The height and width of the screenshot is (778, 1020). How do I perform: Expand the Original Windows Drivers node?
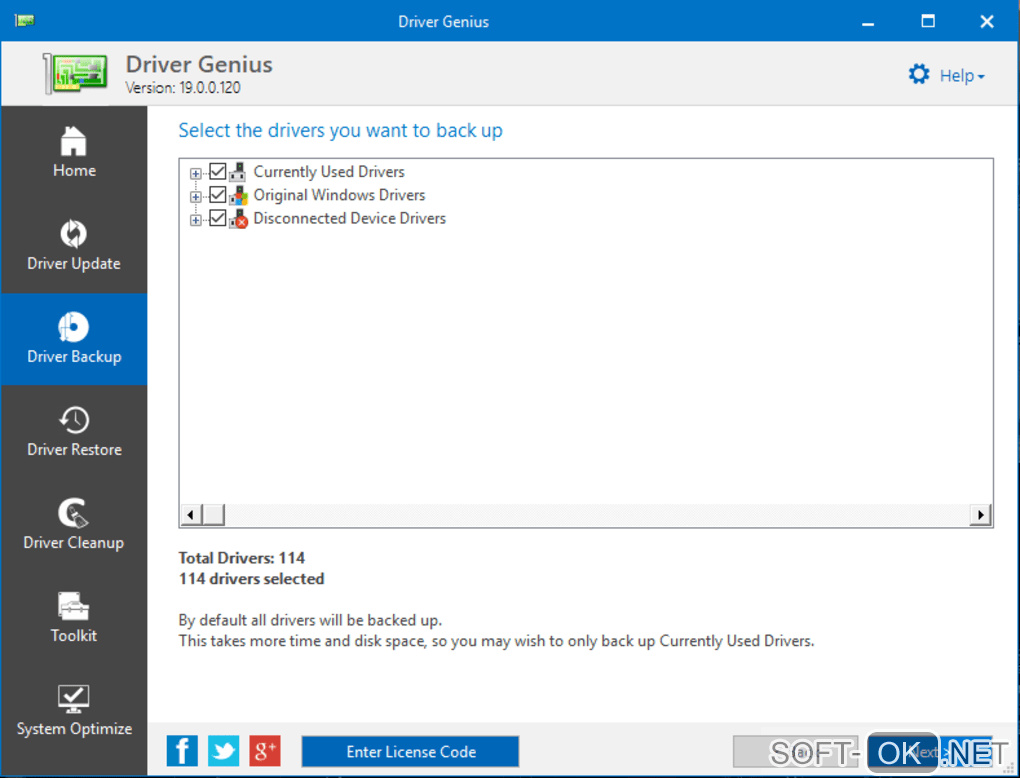(x=195, y=196)
